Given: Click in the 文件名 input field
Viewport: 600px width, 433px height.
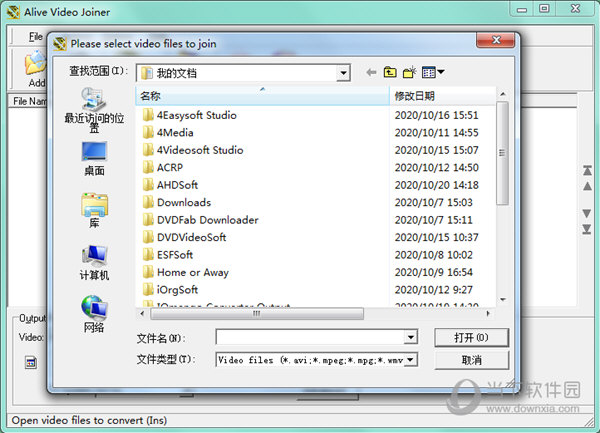Looking at the screenshot, I should 310,337.
